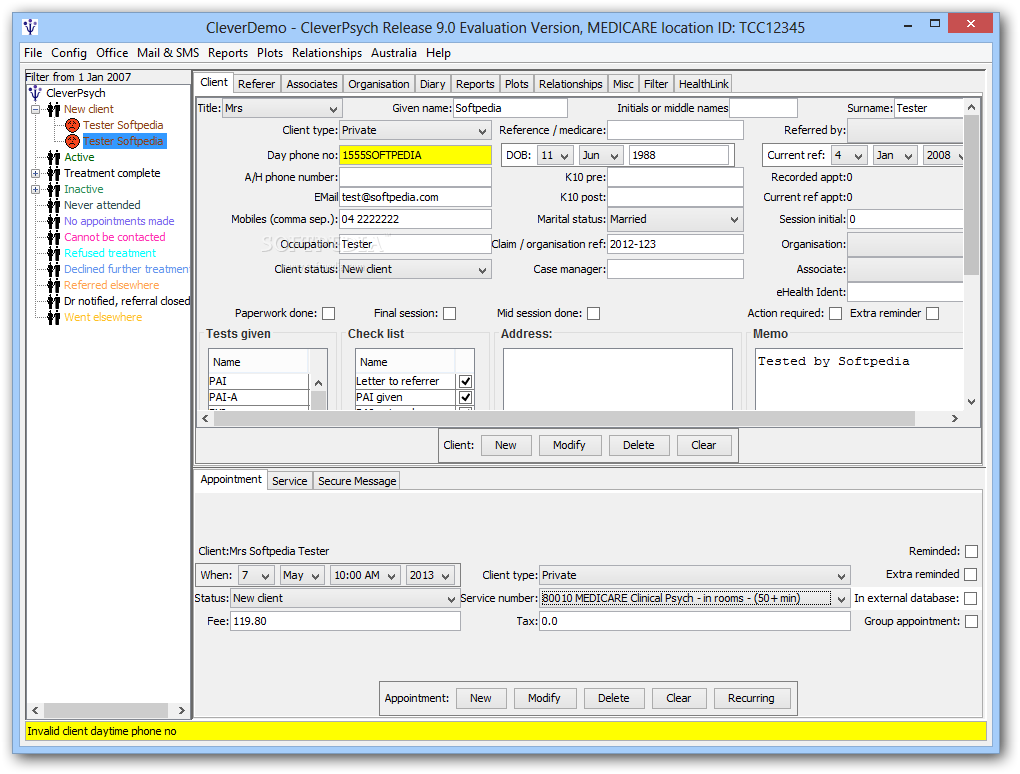Viewport: 1020px width, 774px height.
Task: Tick the Paperwork done checkbox
Action: (329, 314)
